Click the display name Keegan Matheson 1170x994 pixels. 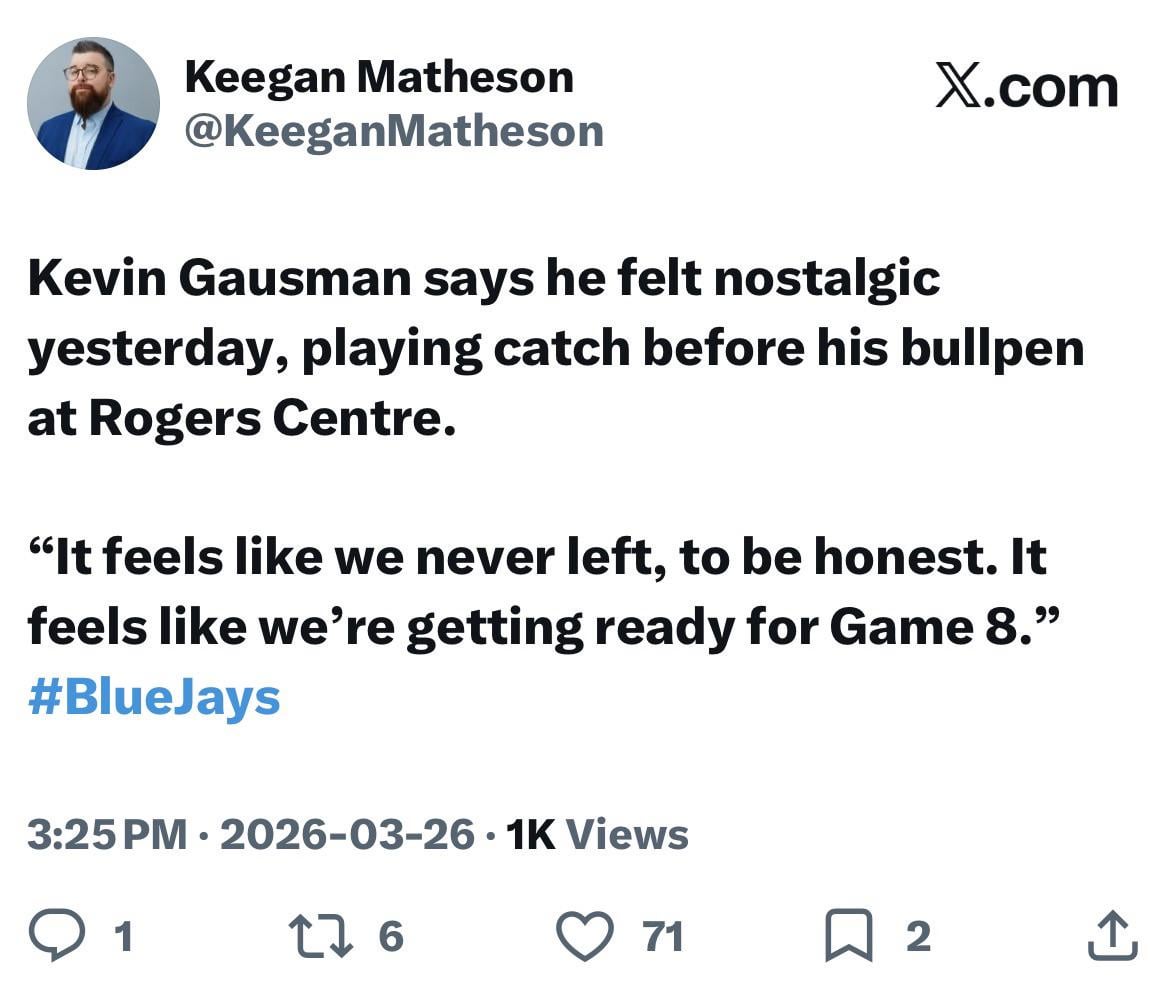coord(380,75)
